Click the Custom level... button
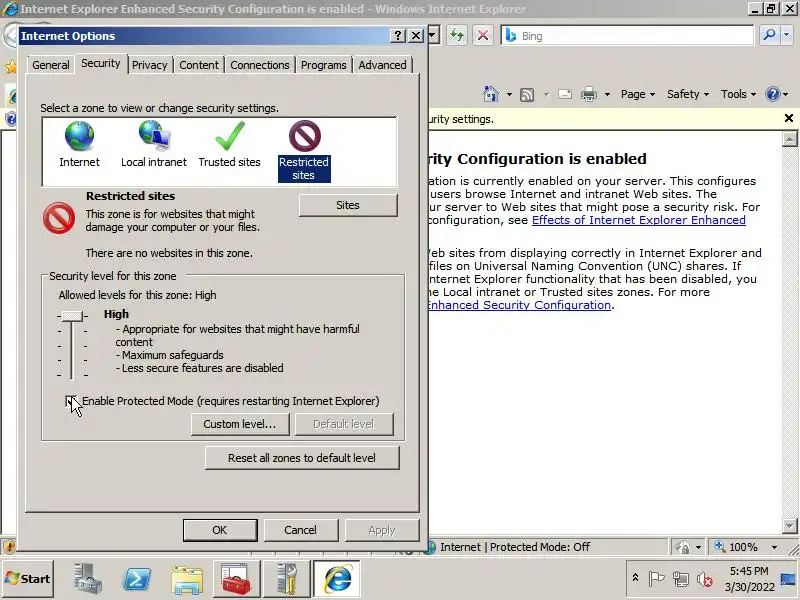Viewport: 800px width, 600px height. pos(239,424)
